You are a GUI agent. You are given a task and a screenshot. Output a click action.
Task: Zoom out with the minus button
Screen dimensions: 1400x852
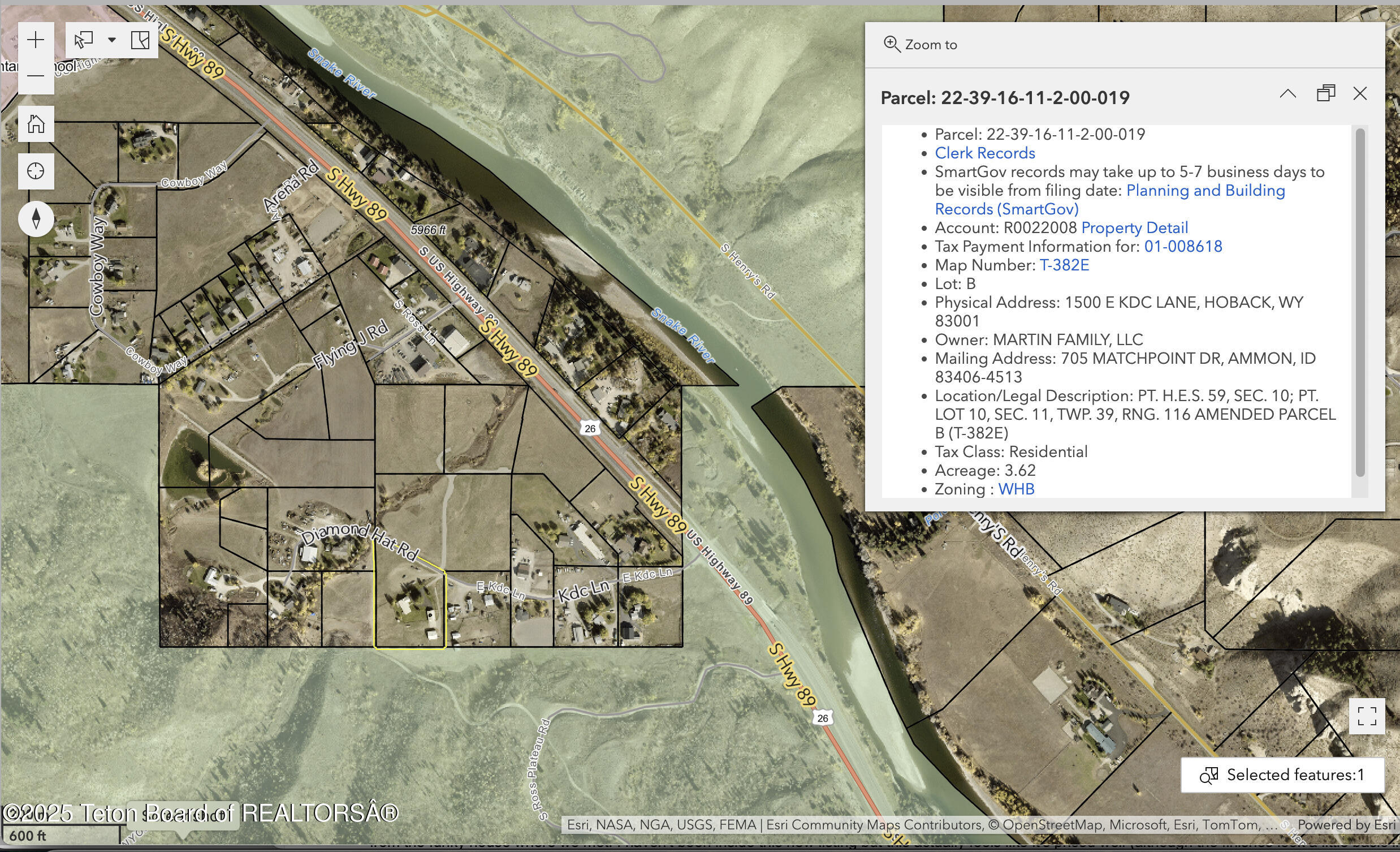[x=36, y=76]
